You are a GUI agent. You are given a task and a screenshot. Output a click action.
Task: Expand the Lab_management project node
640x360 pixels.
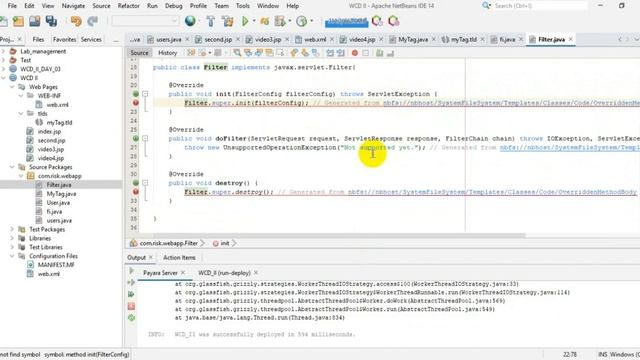pyautogui.click(x=4, y=51)
